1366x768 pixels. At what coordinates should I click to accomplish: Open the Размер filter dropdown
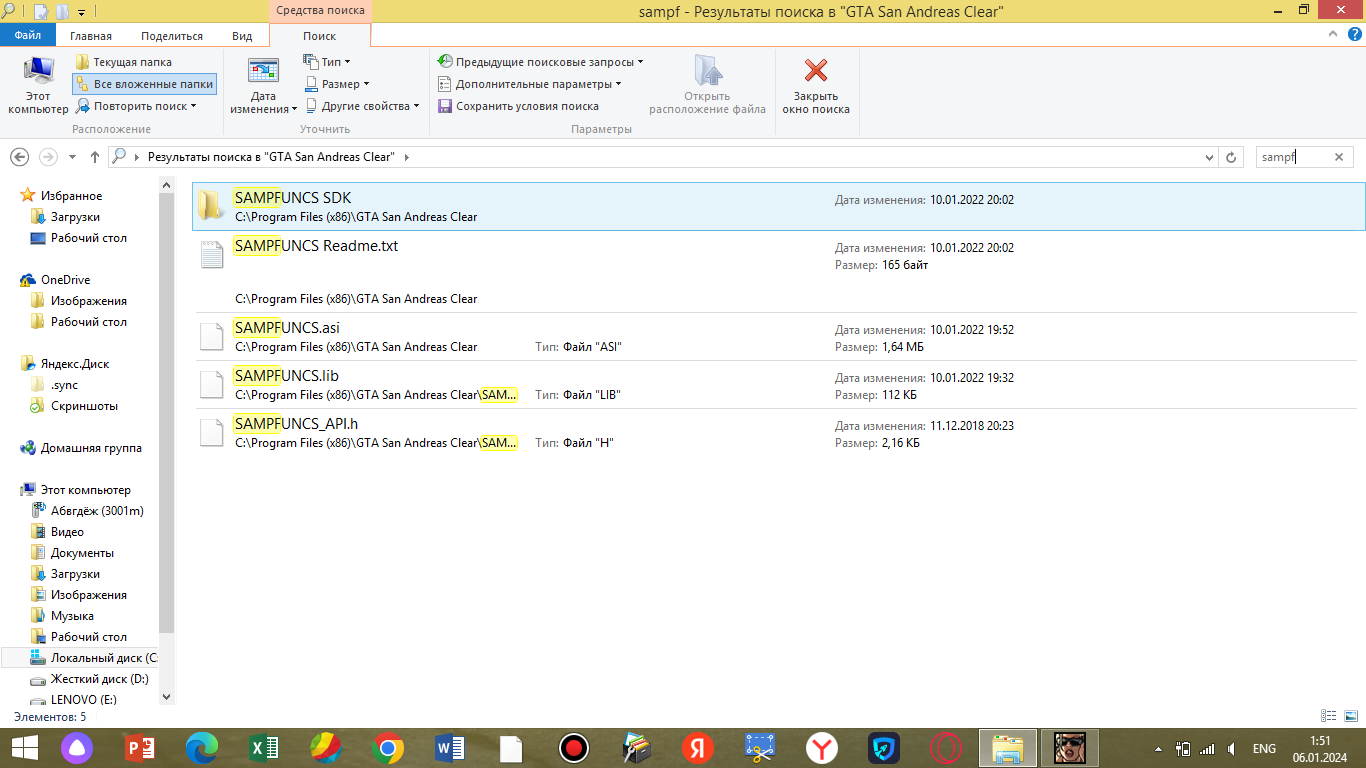pyautogui.click(x=337, y=84)
